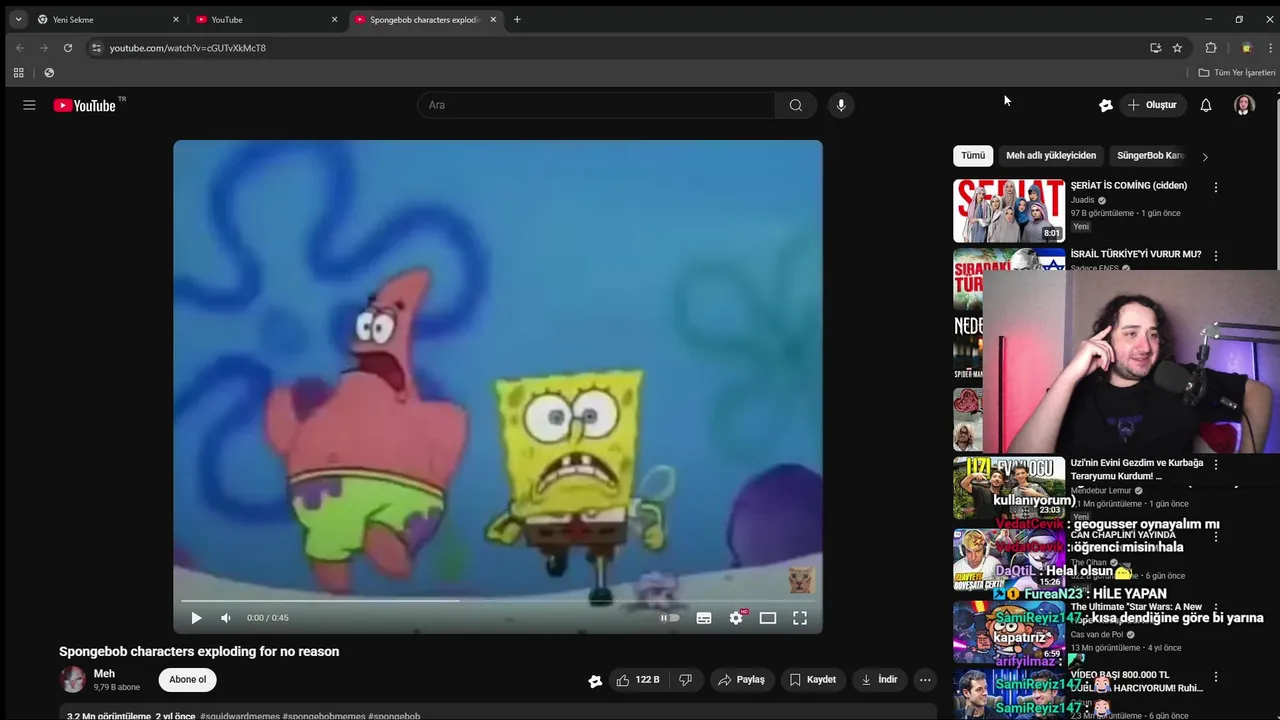Viewport: 1280px width, 720px height.
Task: Go back in browser history
Action: [20, 47]
